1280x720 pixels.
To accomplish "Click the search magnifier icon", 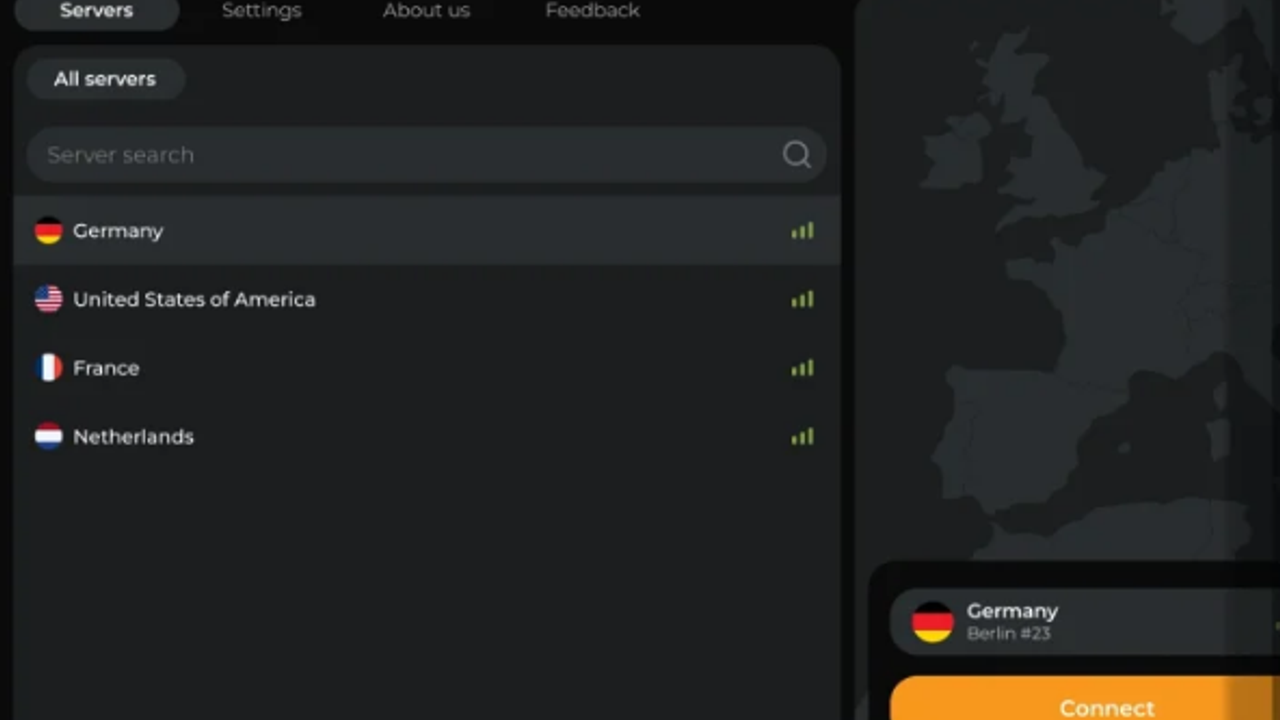I will [x=796, y=154].
